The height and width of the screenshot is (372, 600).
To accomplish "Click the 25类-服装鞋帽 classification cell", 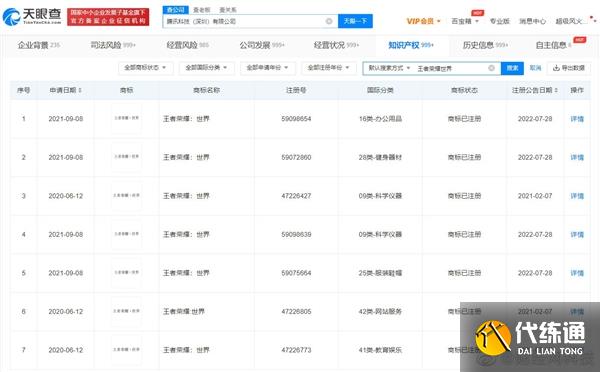I will [380, 273].
